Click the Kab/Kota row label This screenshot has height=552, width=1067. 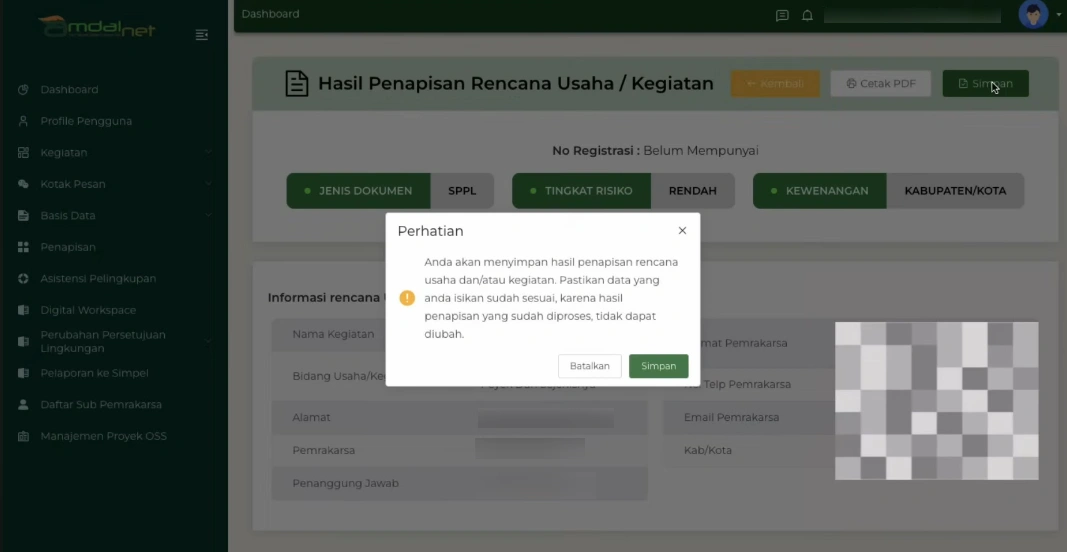[708, 450]
